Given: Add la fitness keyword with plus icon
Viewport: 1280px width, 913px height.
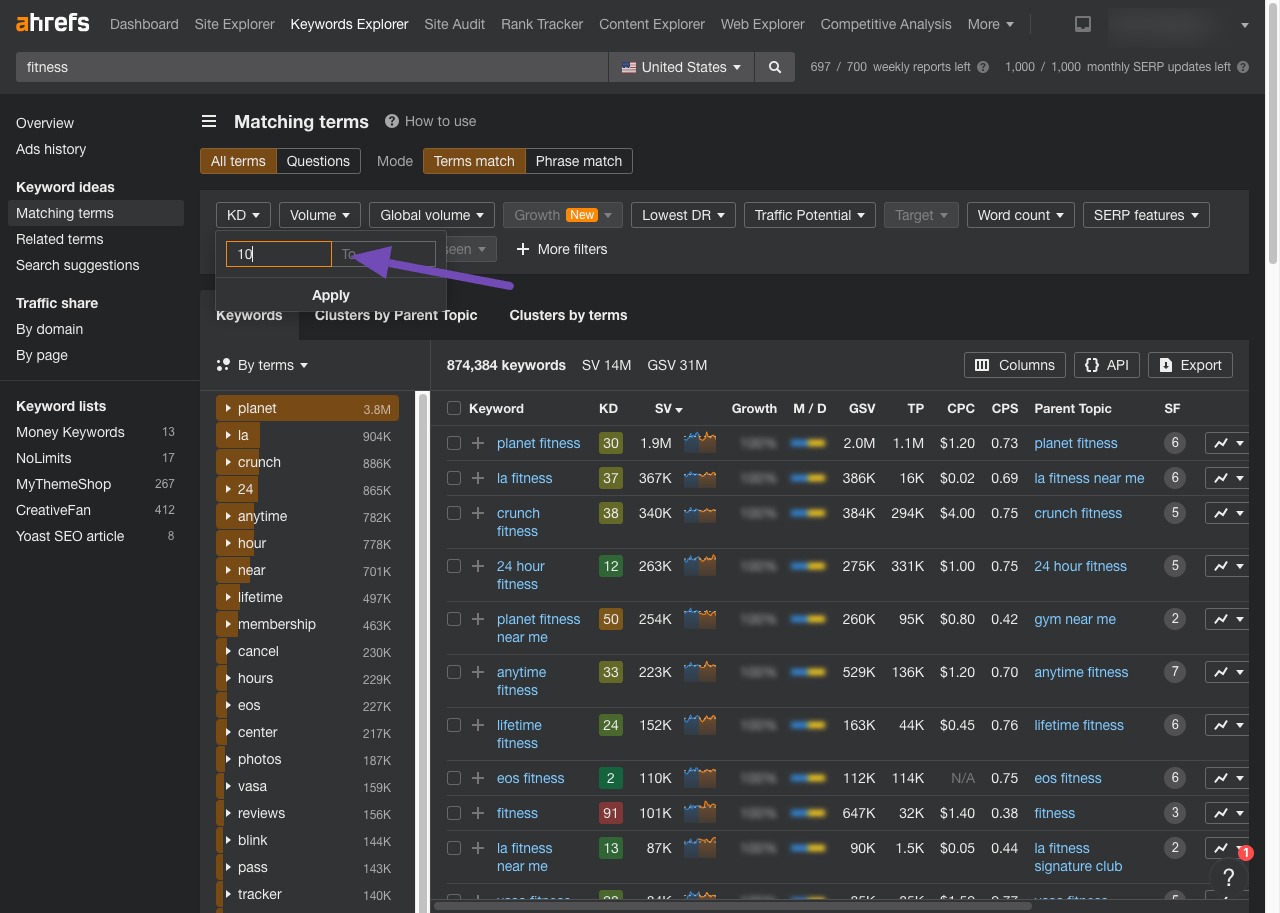Looking at the screenshot, I should click(478, 478).
